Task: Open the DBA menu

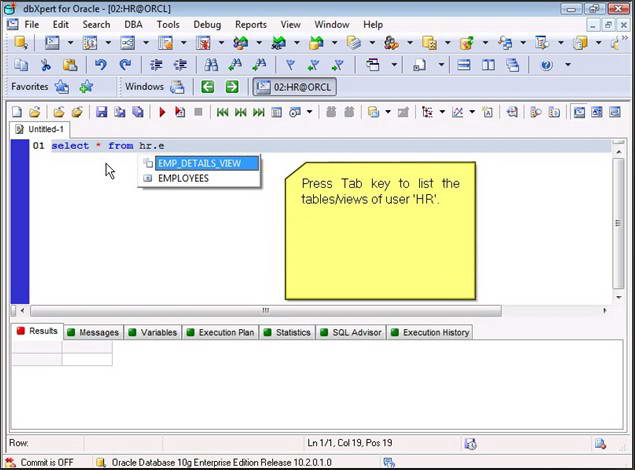Action: click(133, 25)
